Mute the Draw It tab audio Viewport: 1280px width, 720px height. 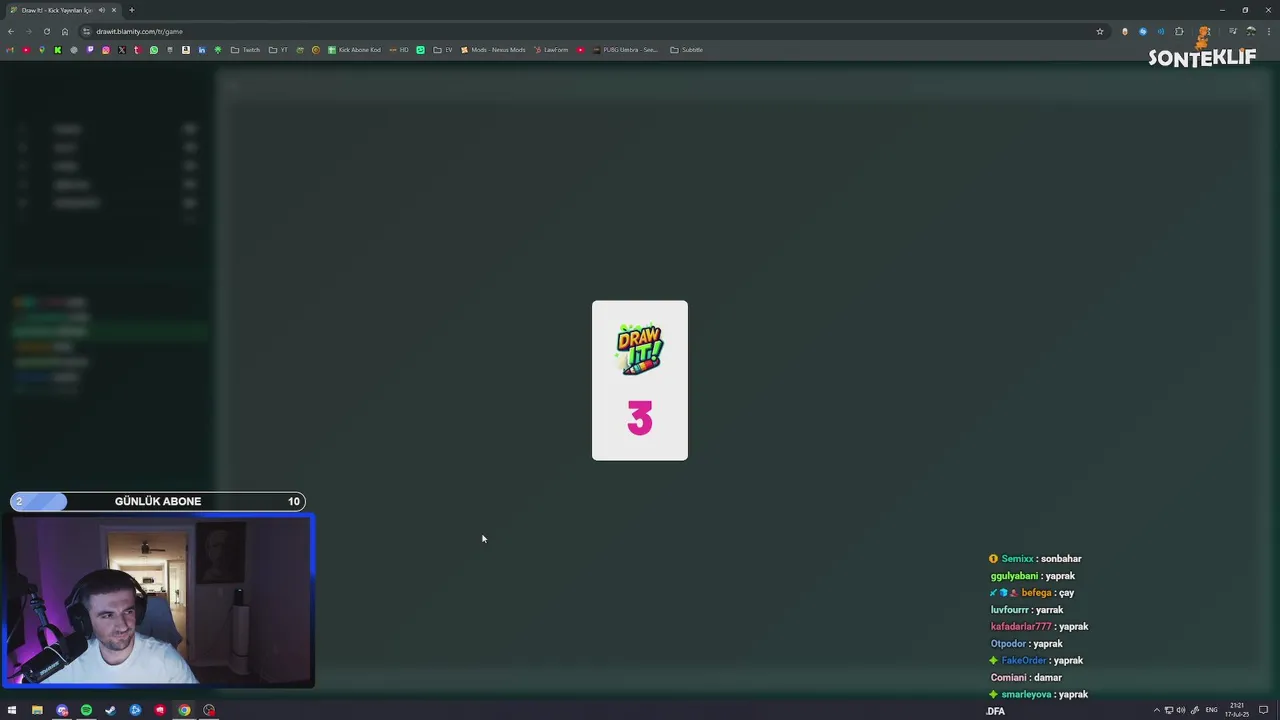[102, 10]
